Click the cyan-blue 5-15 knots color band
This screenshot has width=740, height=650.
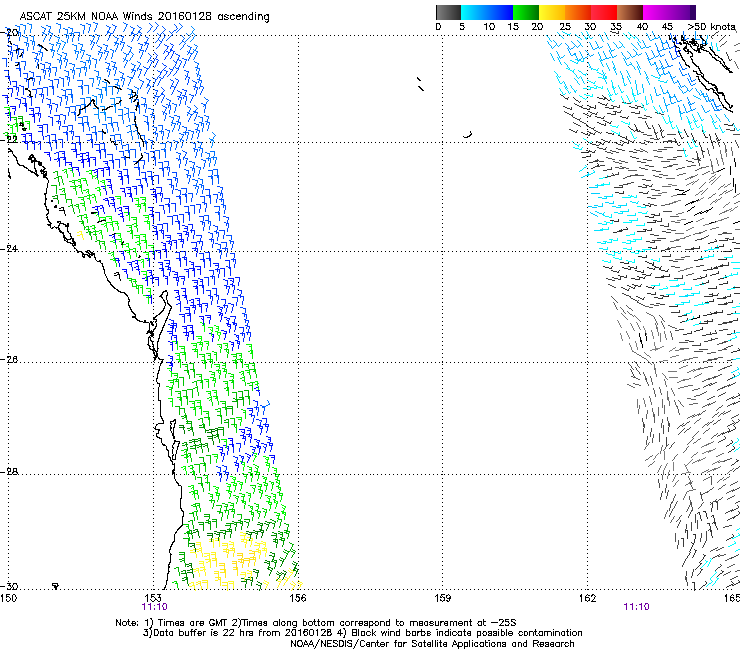coord(487,12)
